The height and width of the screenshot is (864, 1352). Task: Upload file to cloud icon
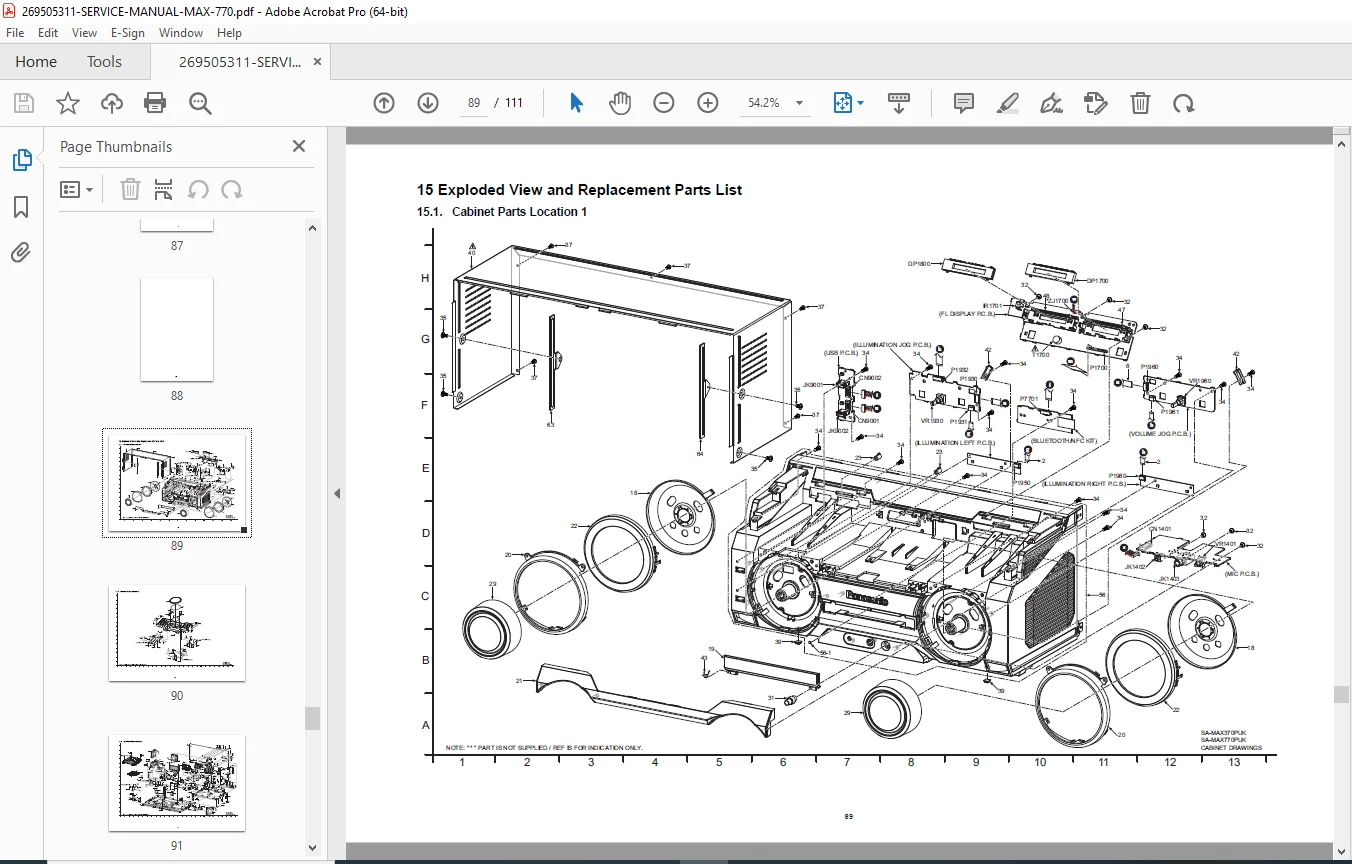[111, 103]
